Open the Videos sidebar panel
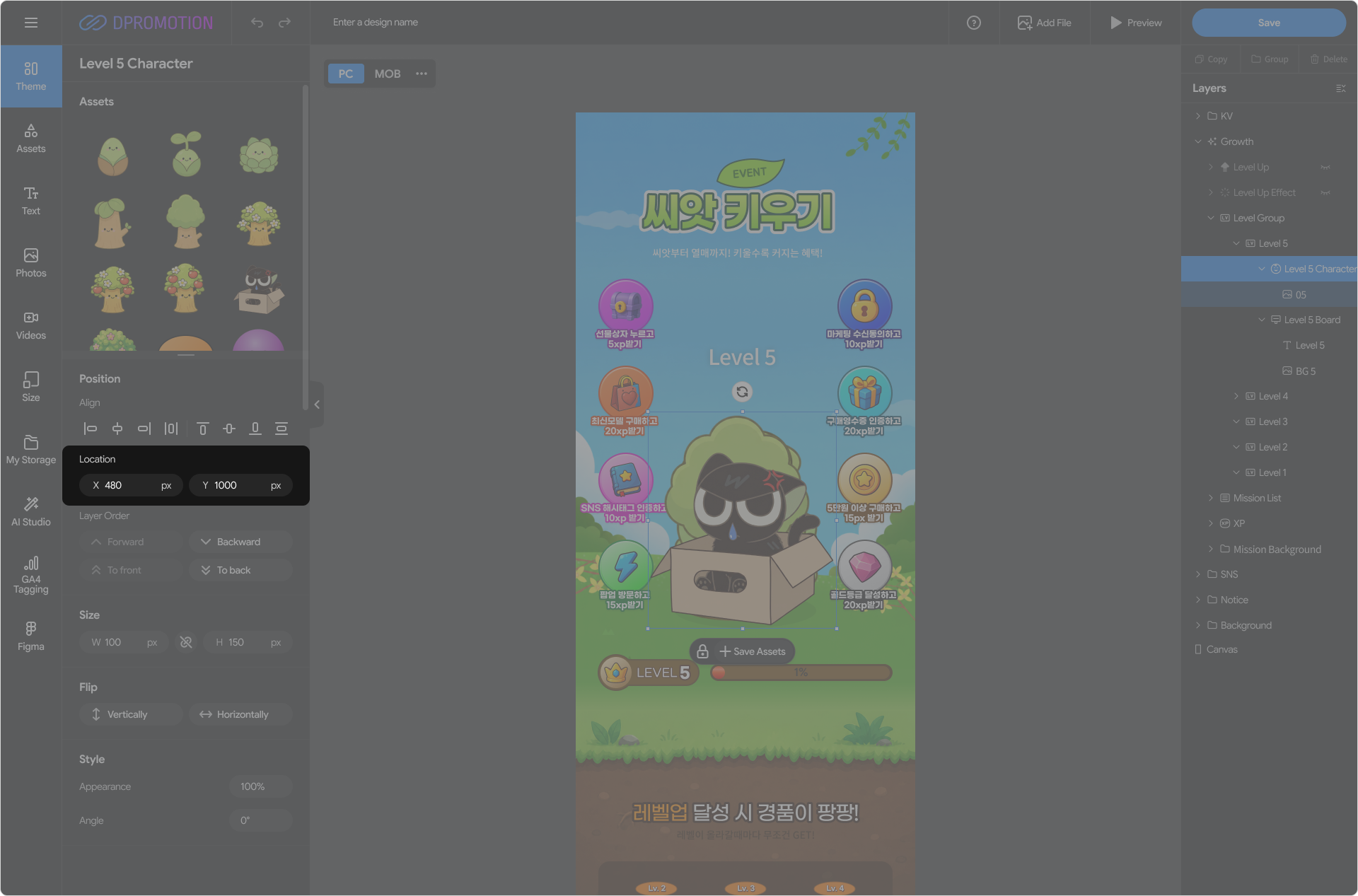 (x=31, y=325)
